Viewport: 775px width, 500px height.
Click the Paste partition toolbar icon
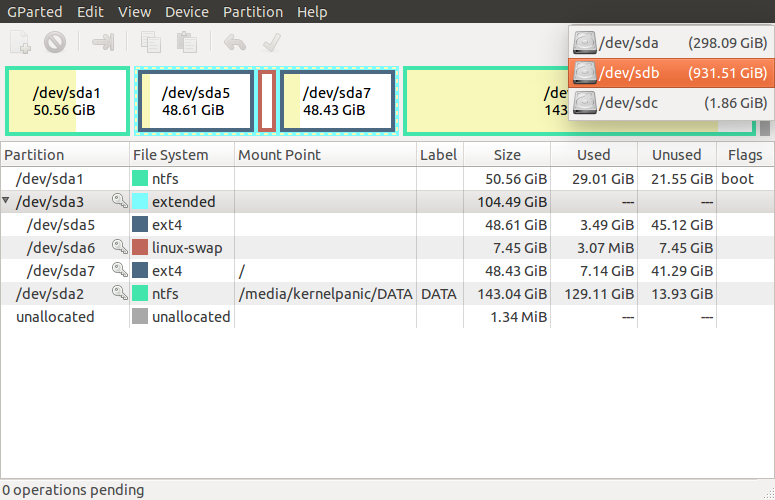click(187, 42)
